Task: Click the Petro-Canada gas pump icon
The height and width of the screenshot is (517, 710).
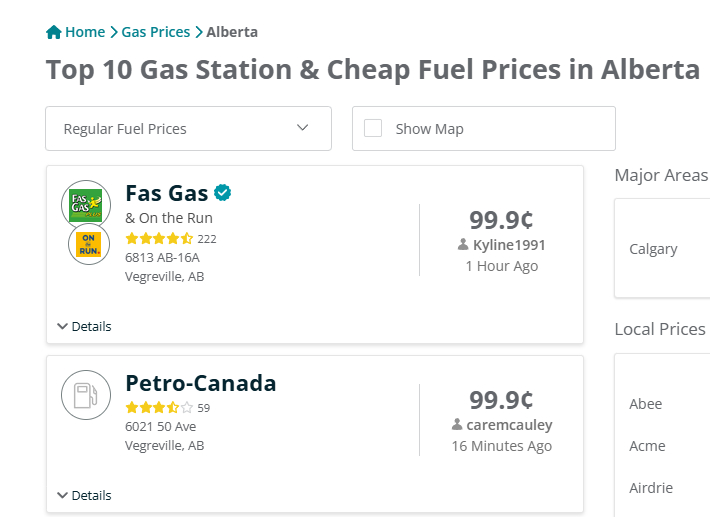Action: (86, 394)
